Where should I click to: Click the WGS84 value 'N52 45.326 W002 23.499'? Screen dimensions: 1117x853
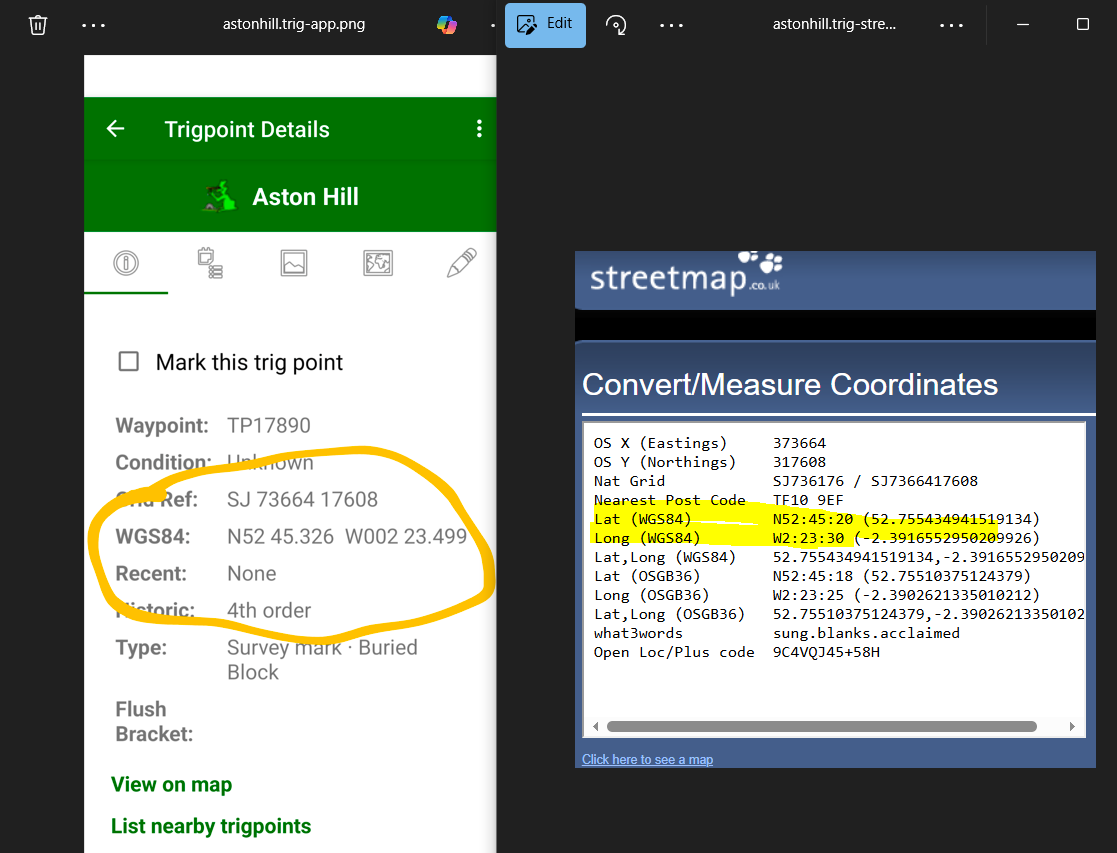pyautogui.click(x=347, y=537)
